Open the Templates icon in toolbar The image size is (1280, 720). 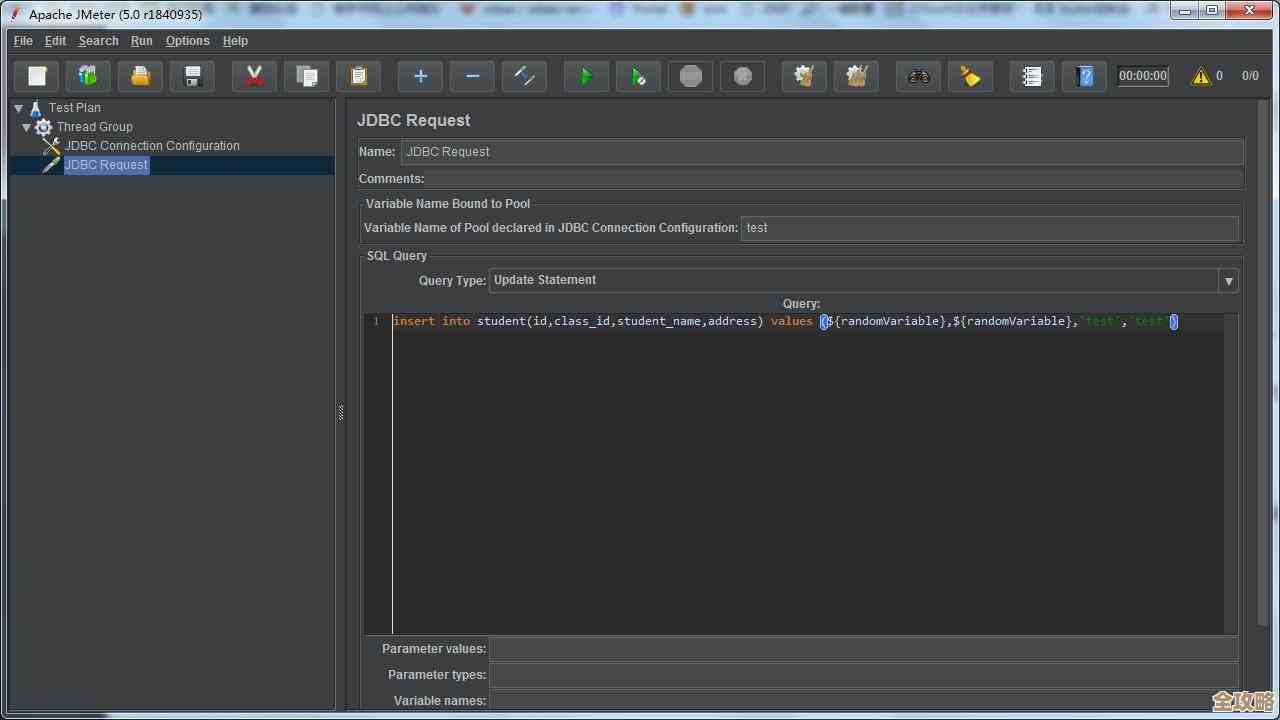pos(88,76)
